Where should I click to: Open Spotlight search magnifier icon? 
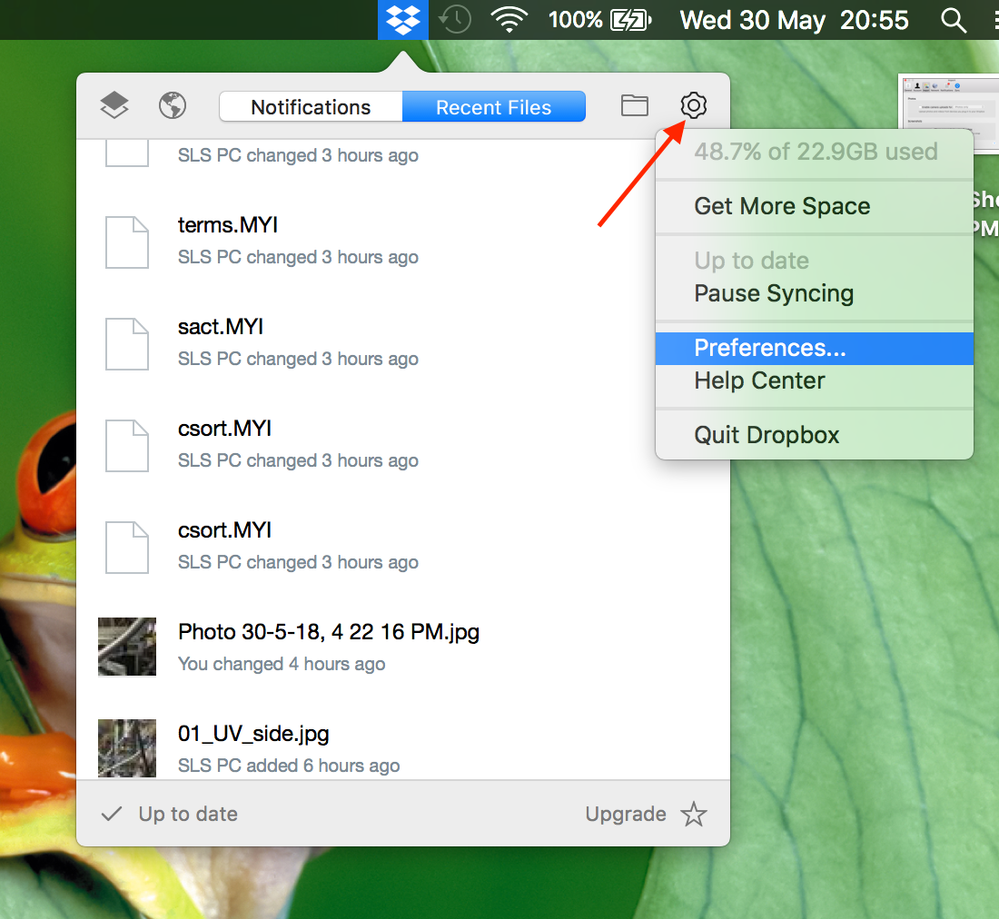coord(954,20)
